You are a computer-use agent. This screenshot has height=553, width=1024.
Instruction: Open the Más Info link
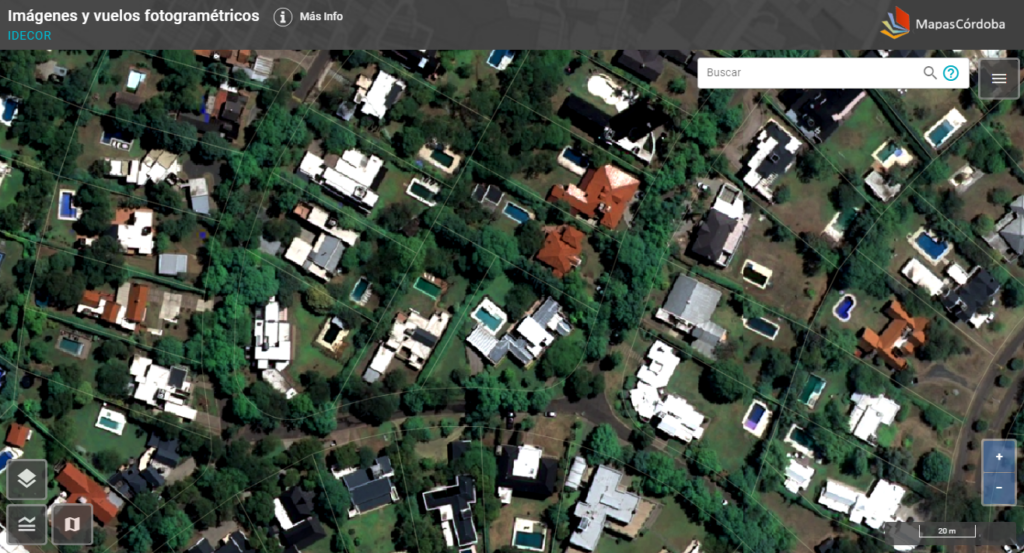321,17
